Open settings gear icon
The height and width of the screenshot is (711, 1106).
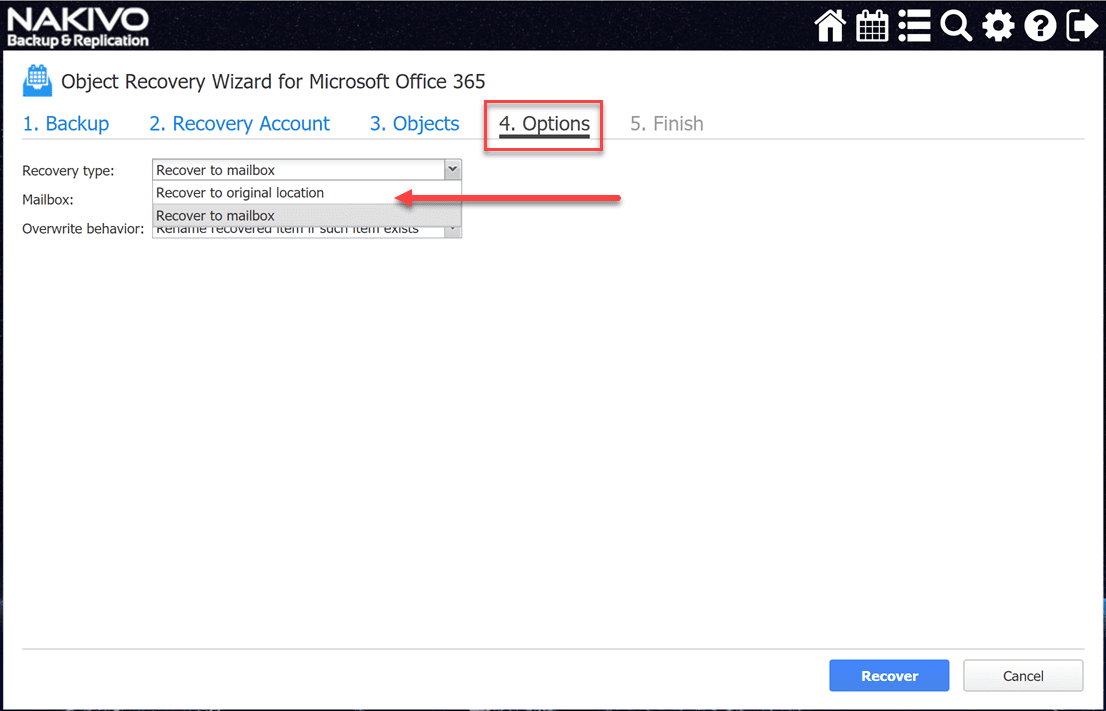coord(998,26)
